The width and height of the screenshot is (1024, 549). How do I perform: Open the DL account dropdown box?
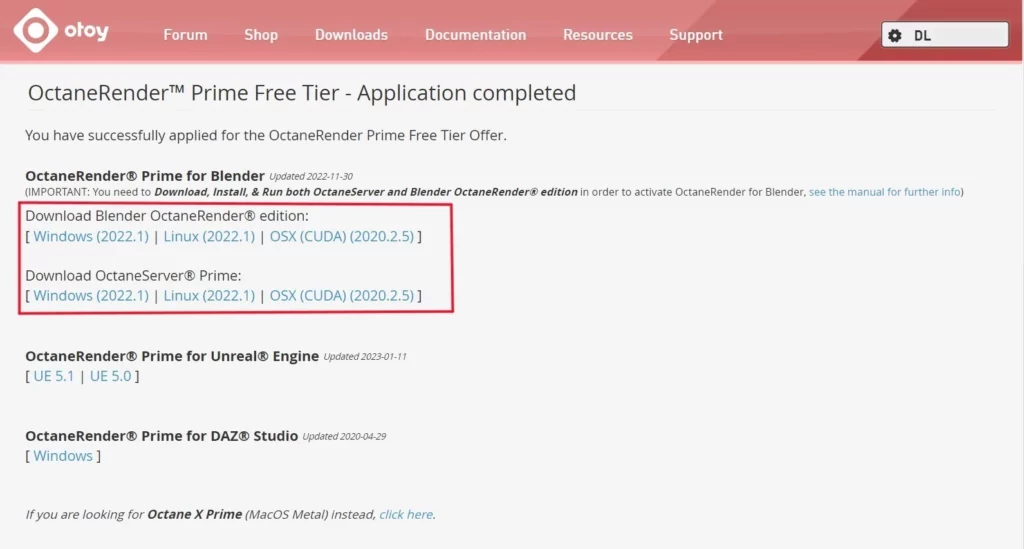click(944, 35)
